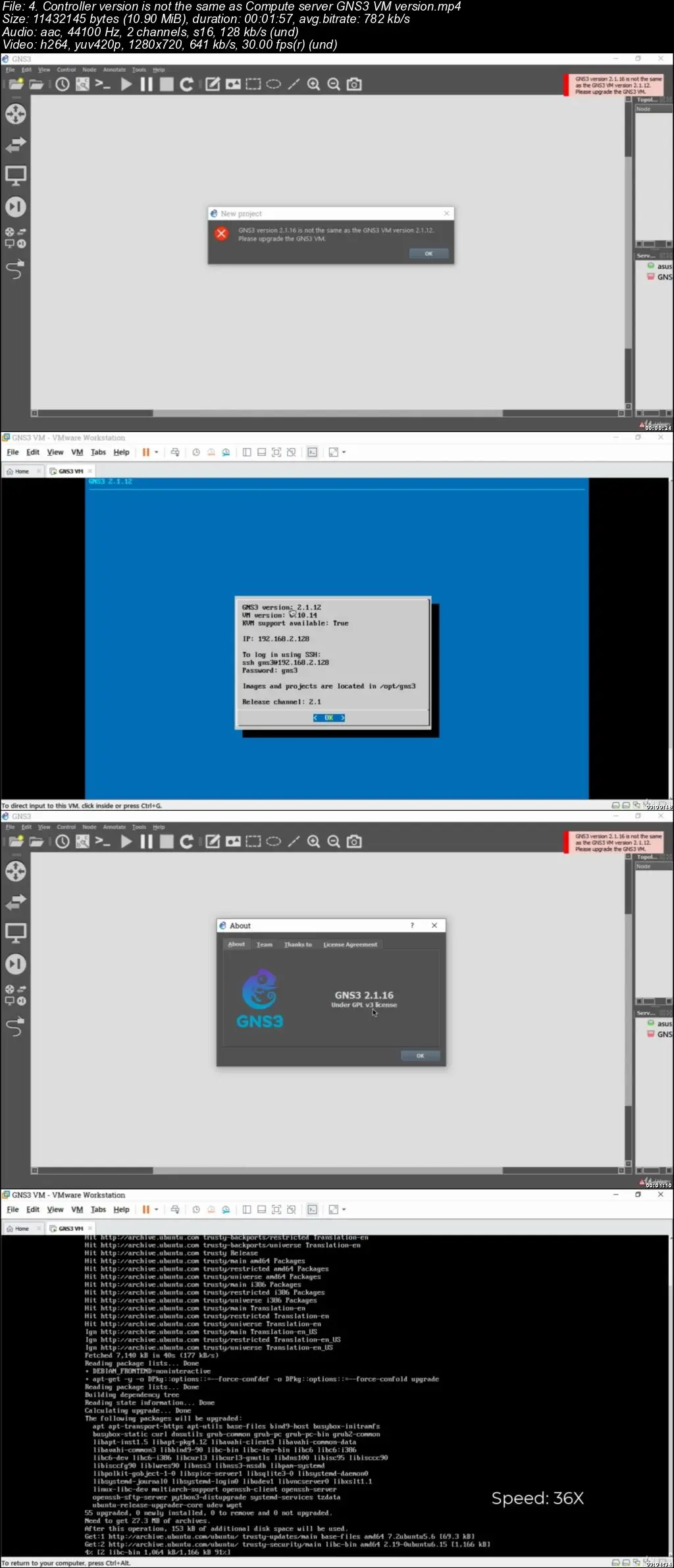The height and width of the screenshot is (1568, 674).
Task: Open Help menu in apt-upgrade VMware window
Action: point(121,1210)
